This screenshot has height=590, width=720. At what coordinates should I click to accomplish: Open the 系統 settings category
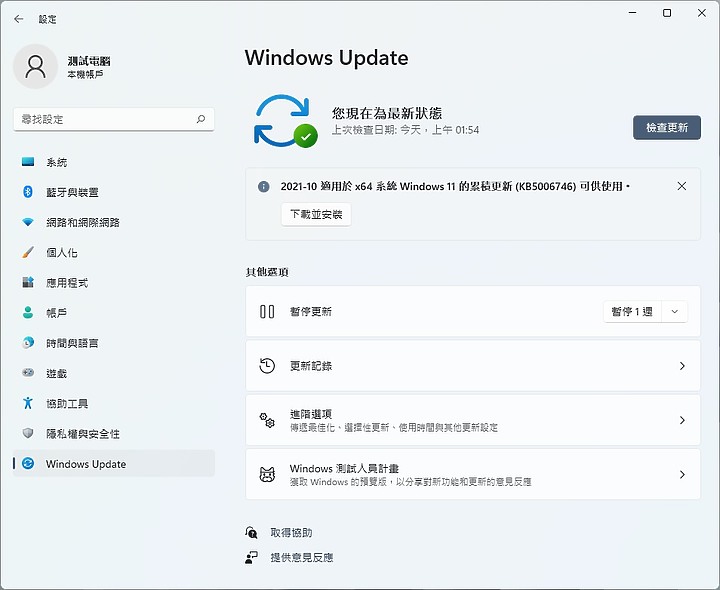coord(114,162)
